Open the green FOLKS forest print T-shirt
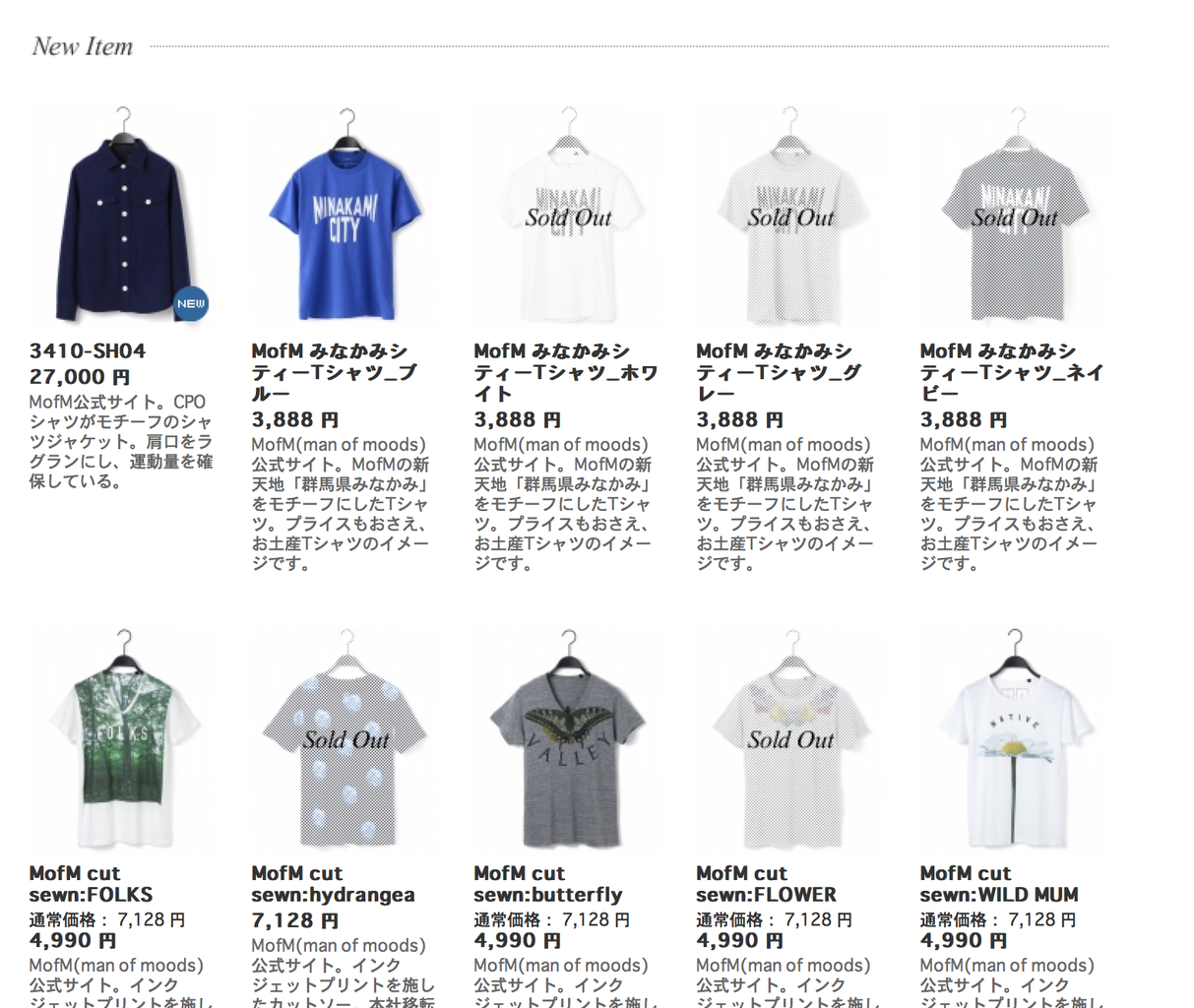 123,736
